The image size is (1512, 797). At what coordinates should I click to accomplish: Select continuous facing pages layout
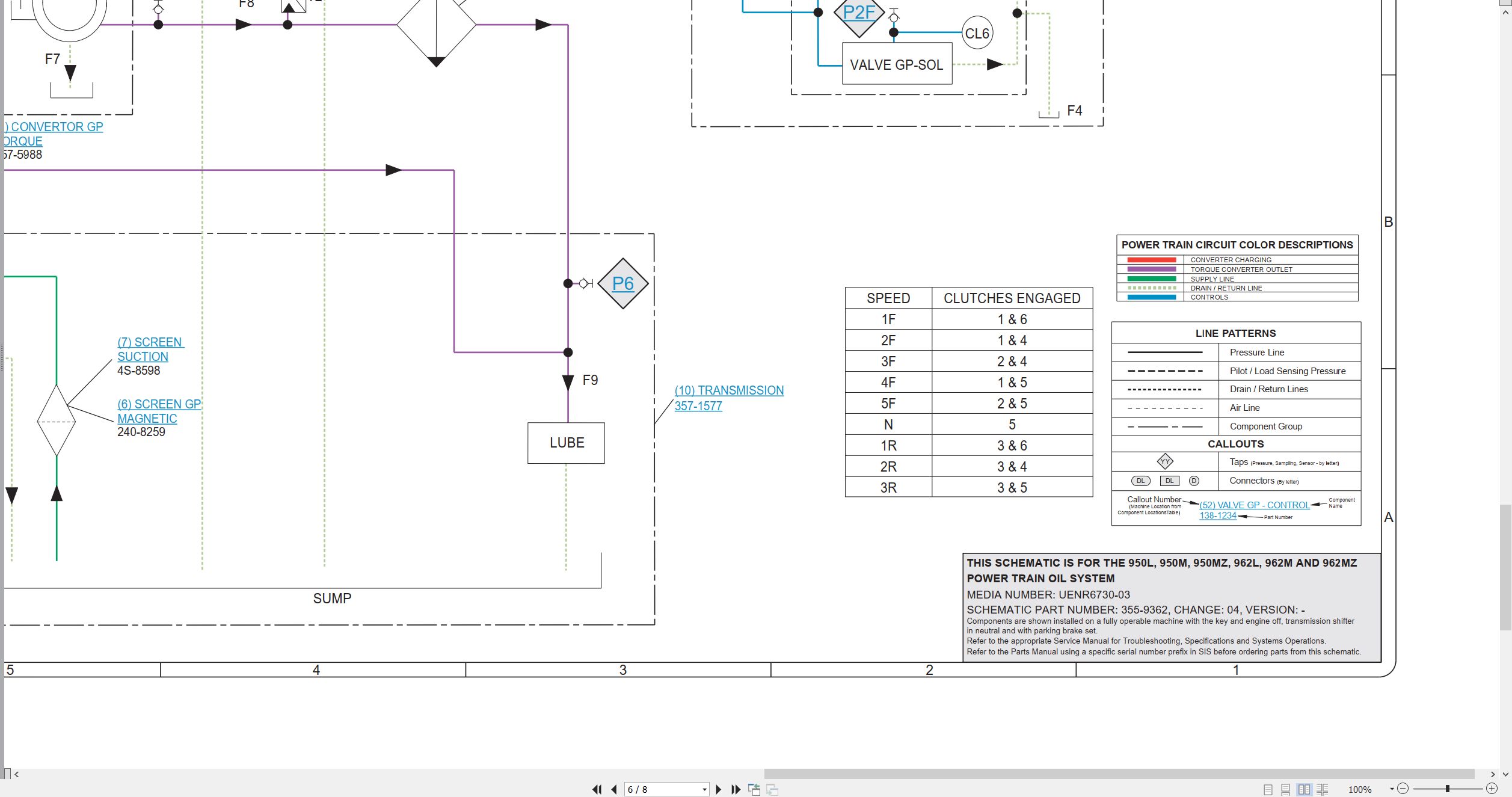(1322, 789)
